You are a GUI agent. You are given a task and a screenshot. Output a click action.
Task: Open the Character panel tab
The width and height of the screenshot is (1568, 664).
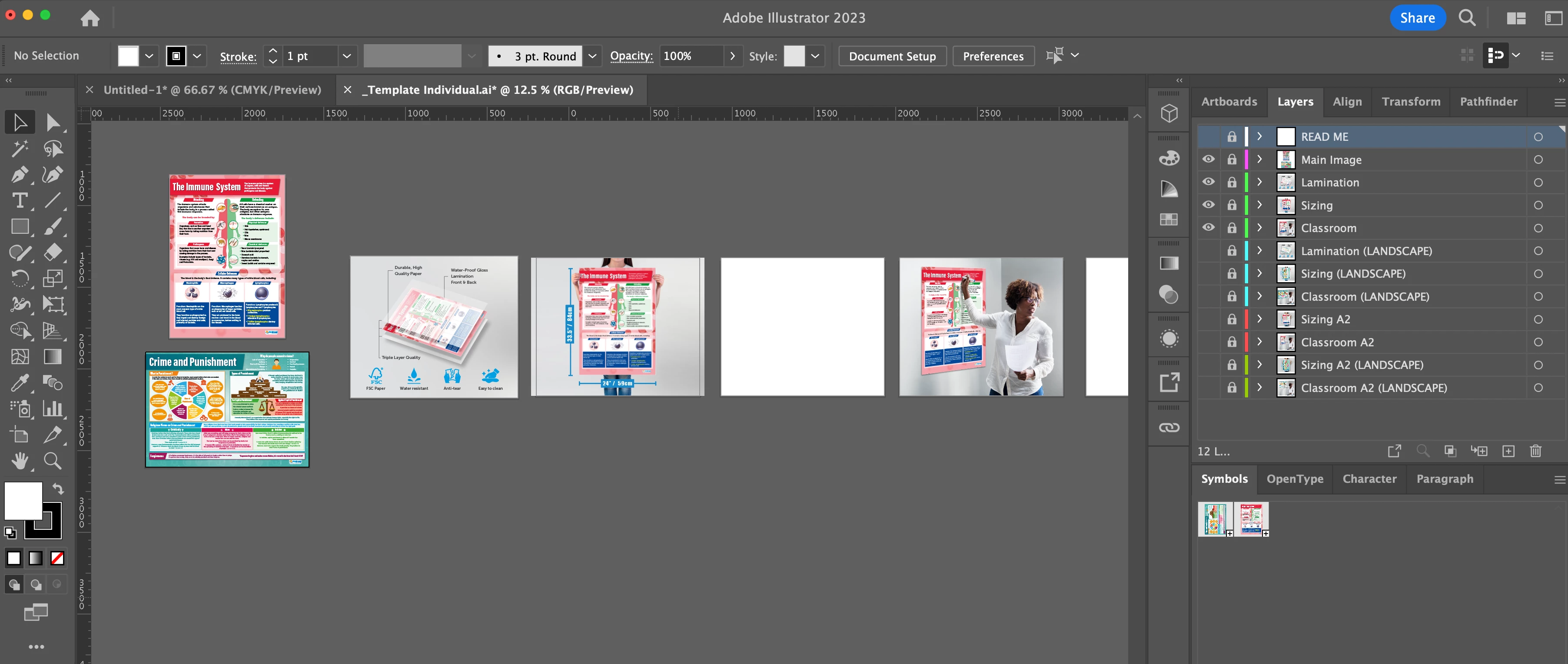tap(1369, 479)
